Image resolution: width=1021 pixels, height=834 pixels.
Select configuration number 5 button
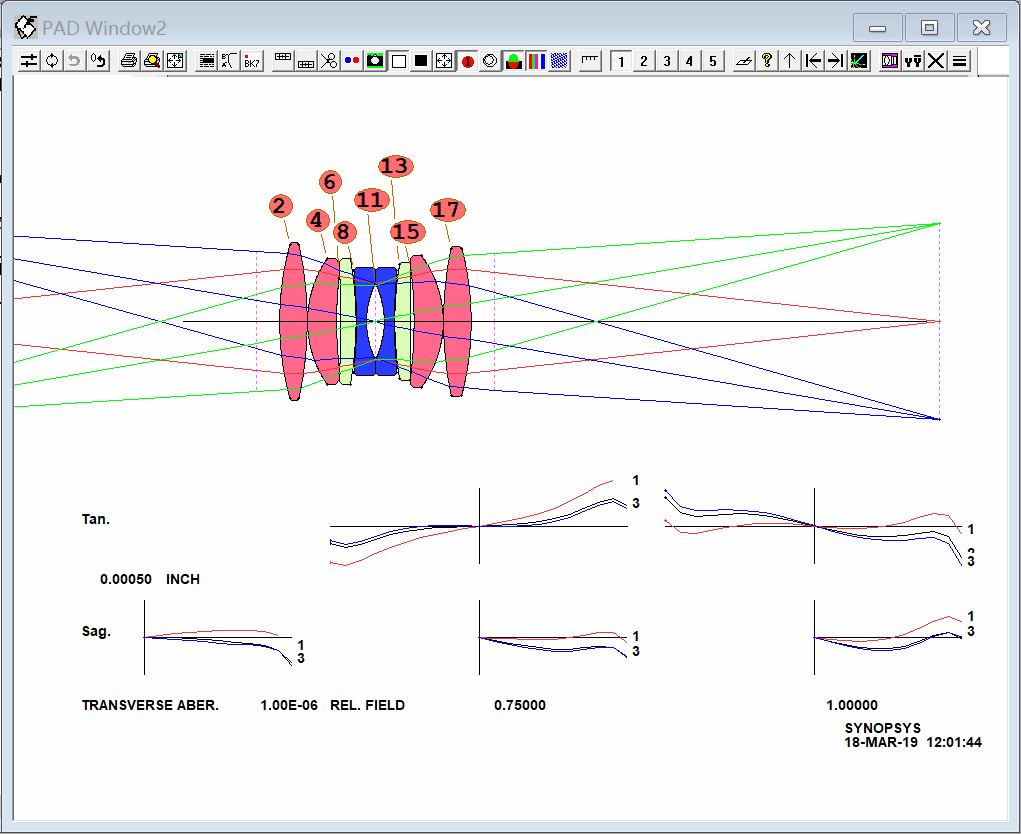(x=713, y=61)
